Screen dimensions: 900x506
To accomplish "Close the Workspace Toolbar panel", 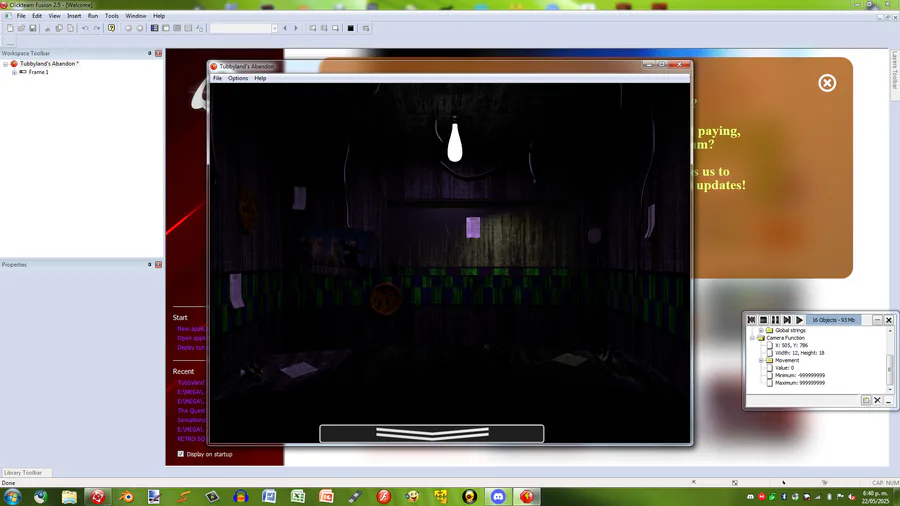I will [158, 53].
